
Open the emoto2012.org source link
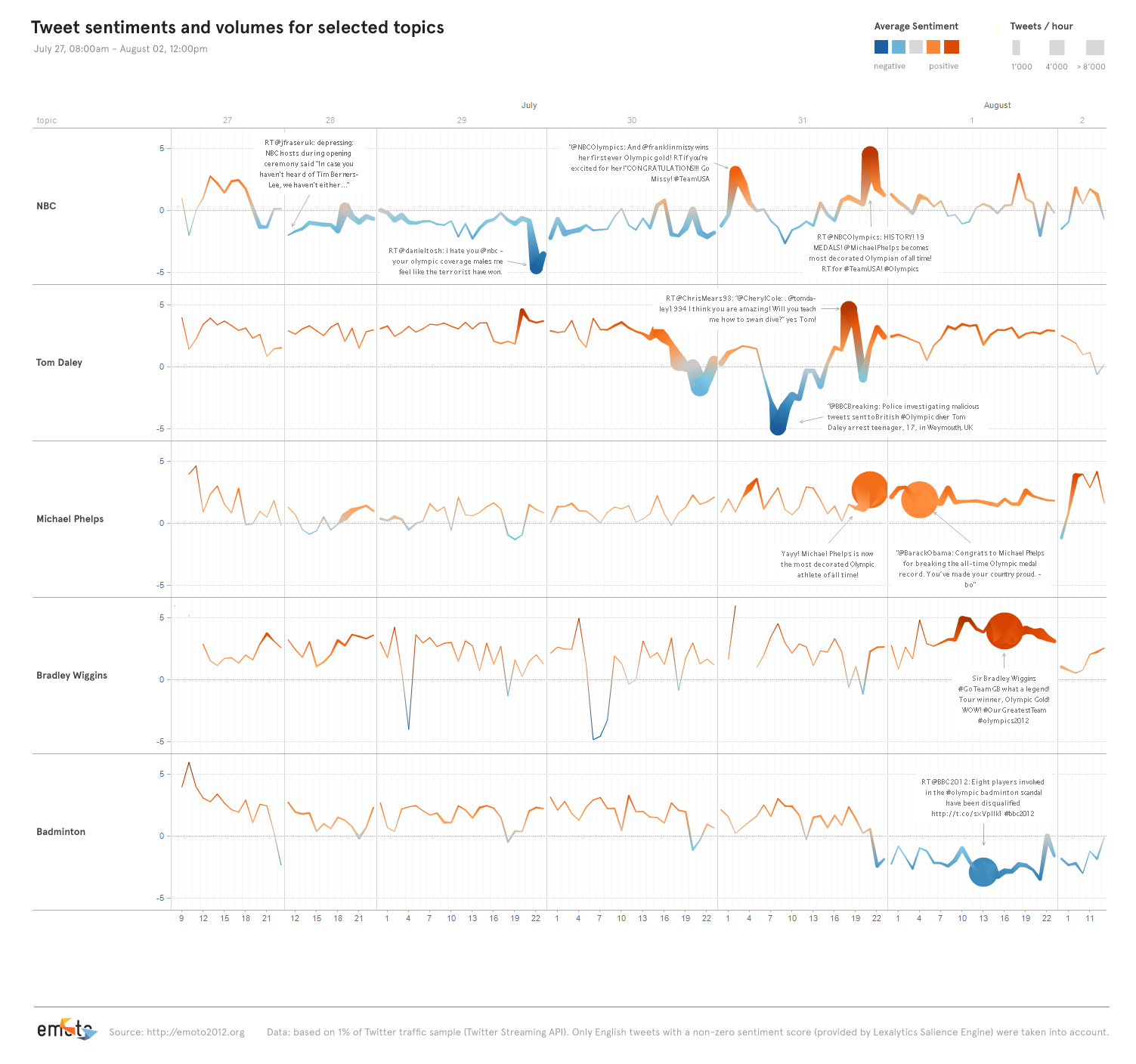click(x=195, y=1032)
